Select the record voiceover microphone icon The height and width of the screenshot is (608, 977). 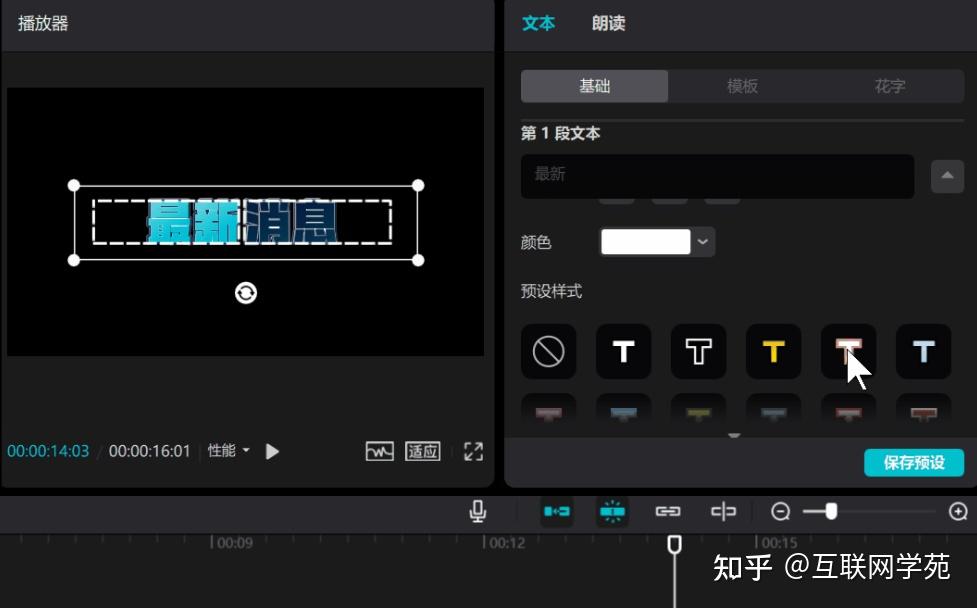478,511
